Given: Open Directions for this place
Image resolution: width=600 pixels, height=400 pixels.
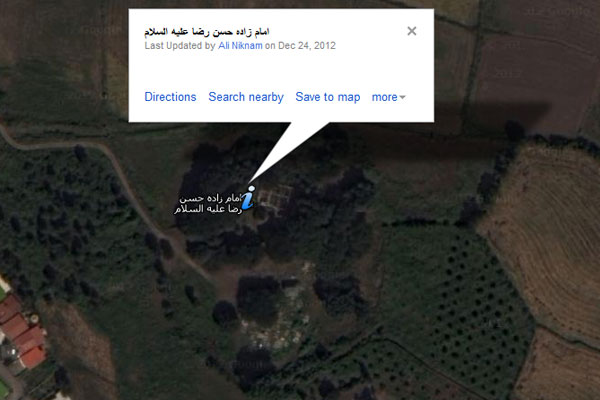Looking at the screenshot, I should [170, 97].
